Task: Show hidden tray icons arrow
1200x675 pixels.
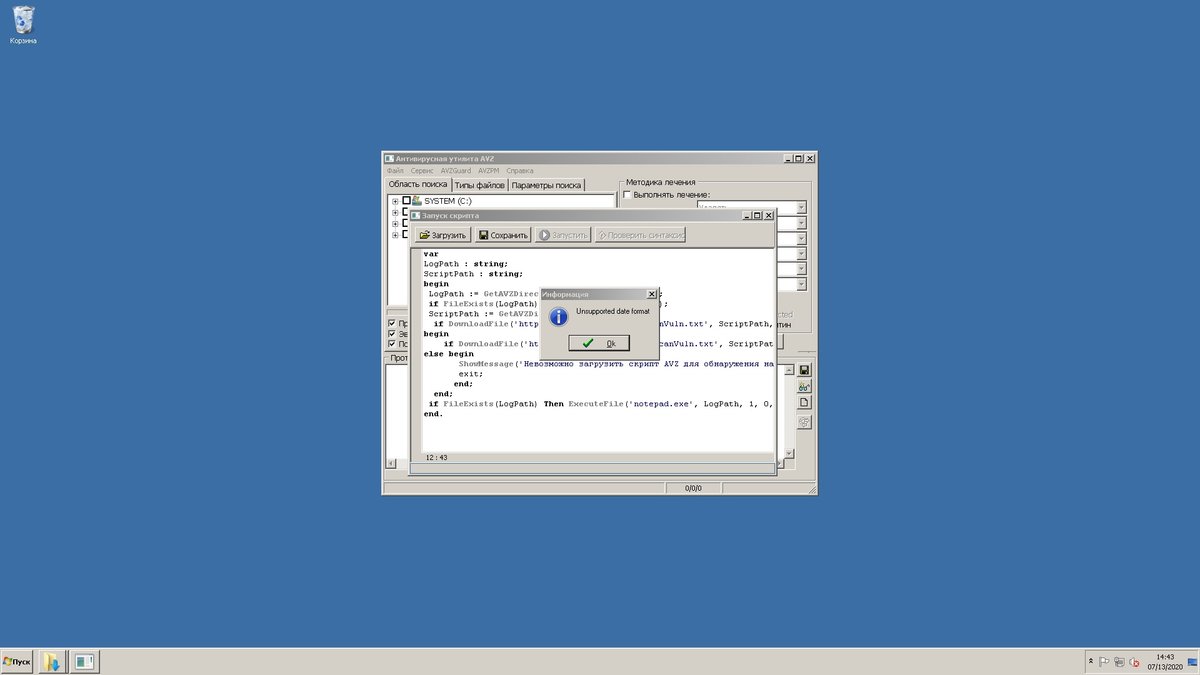Action: point(1090,662)
